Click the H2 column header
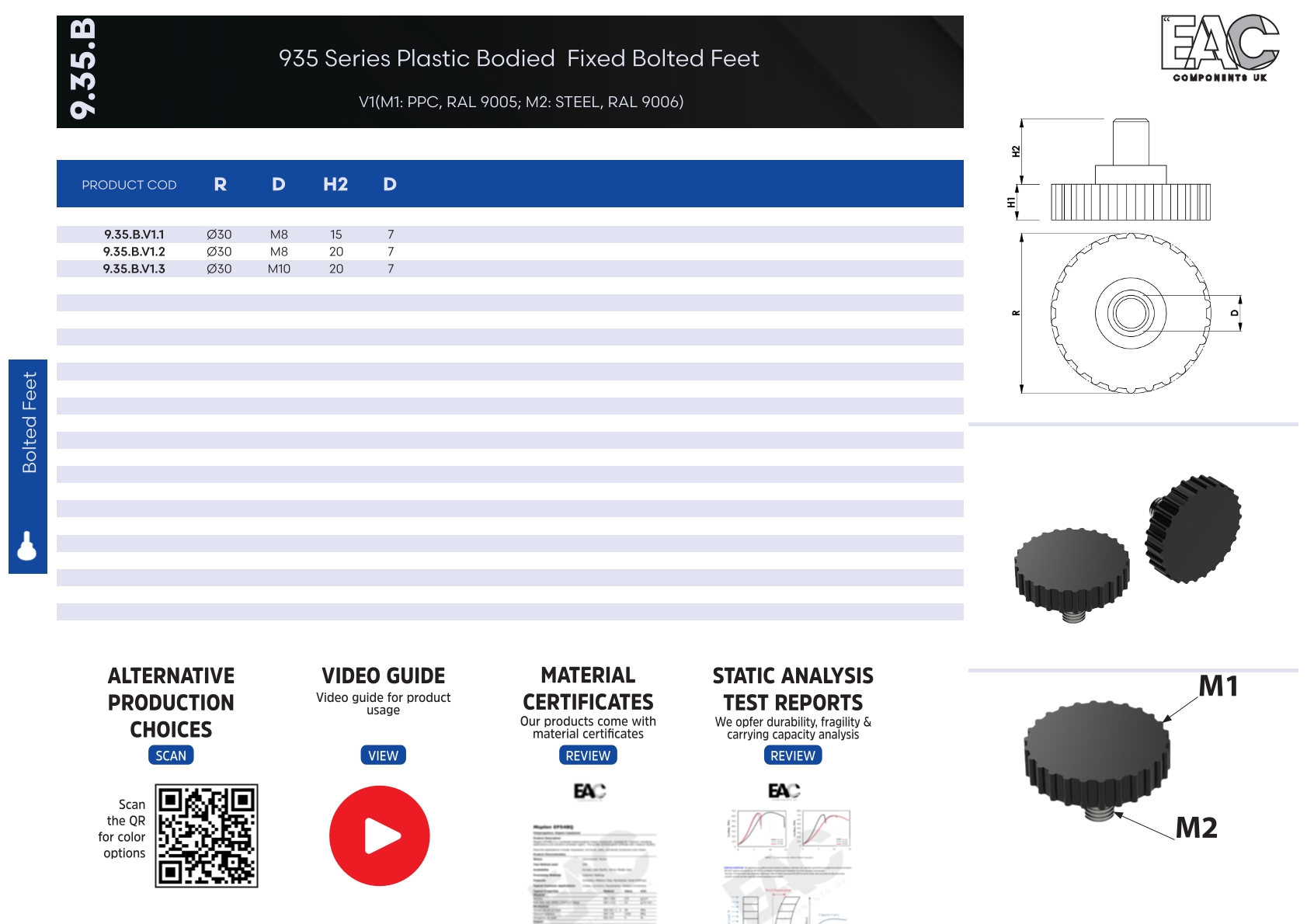This screenshot has width=1307, height=924. click(x=335, y=184)
